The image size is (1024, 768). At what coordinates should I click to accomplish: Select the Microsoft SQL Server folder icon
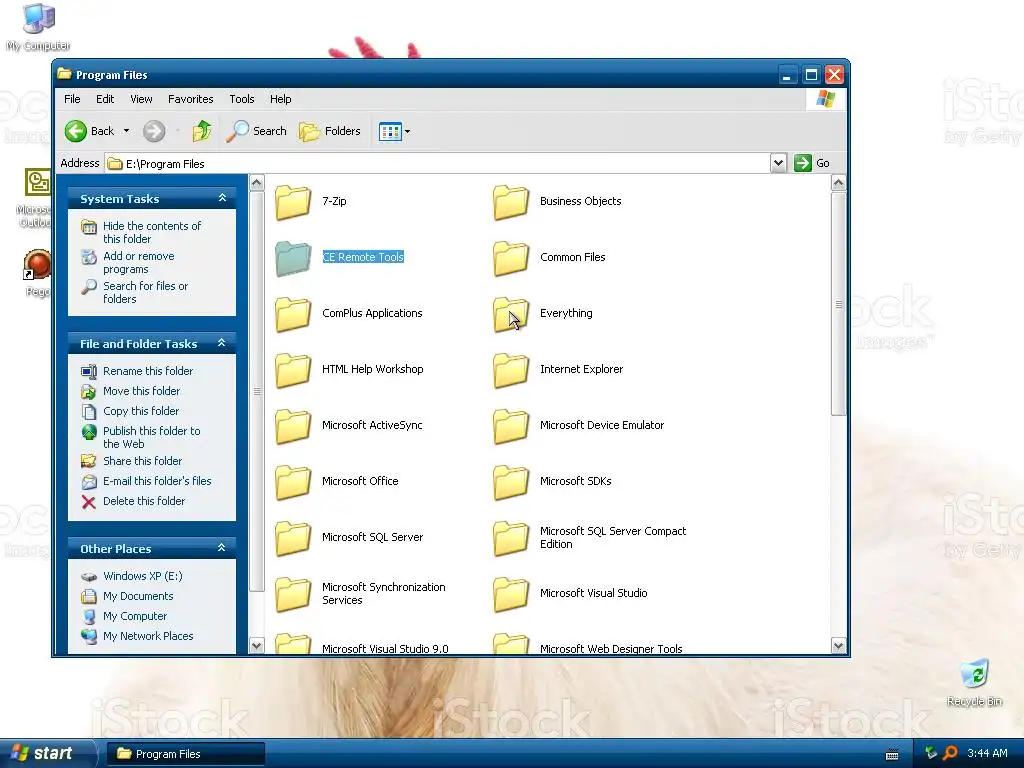coord(293,538)
